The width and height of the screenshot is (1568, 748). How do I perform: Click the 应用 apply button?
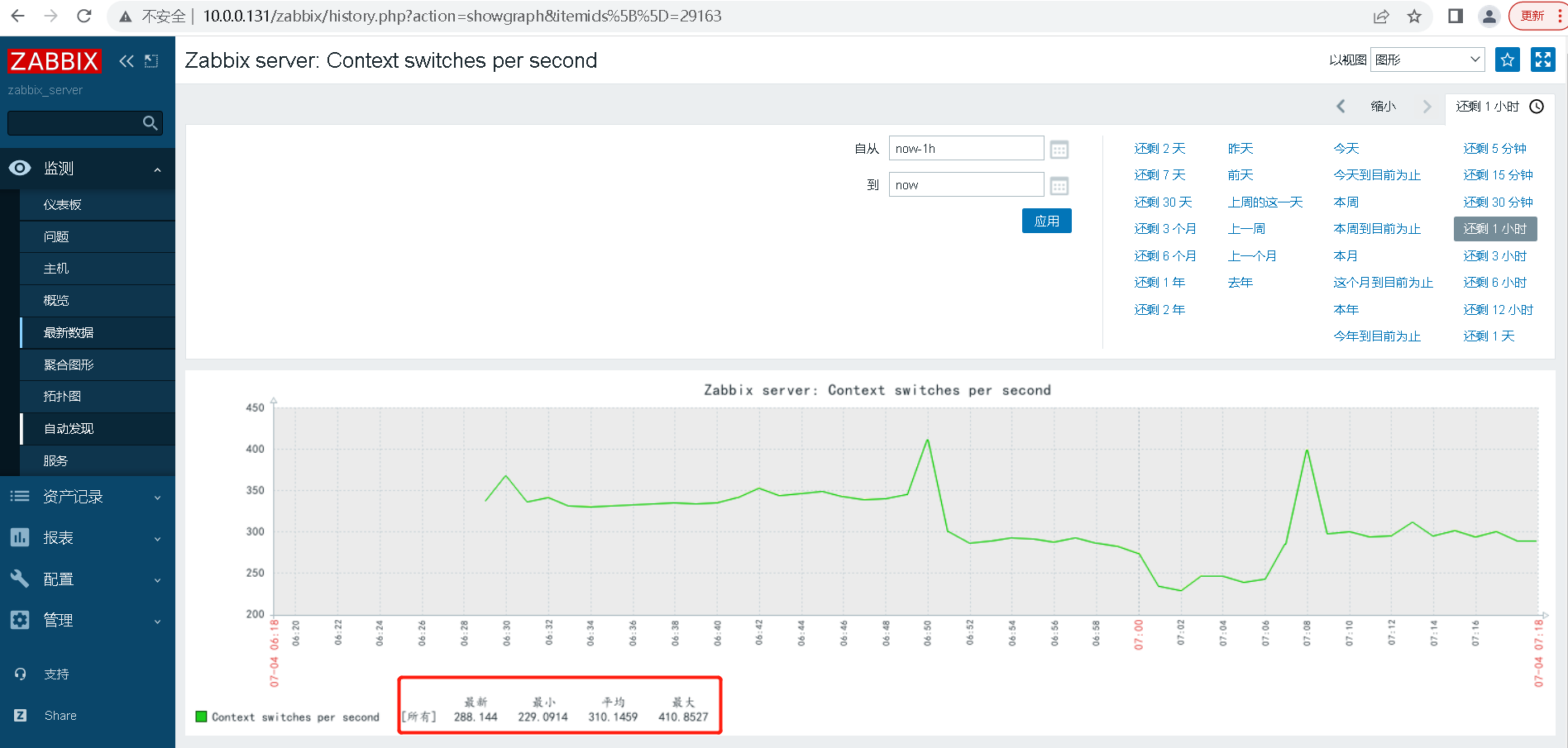(x=1047, y=221)
